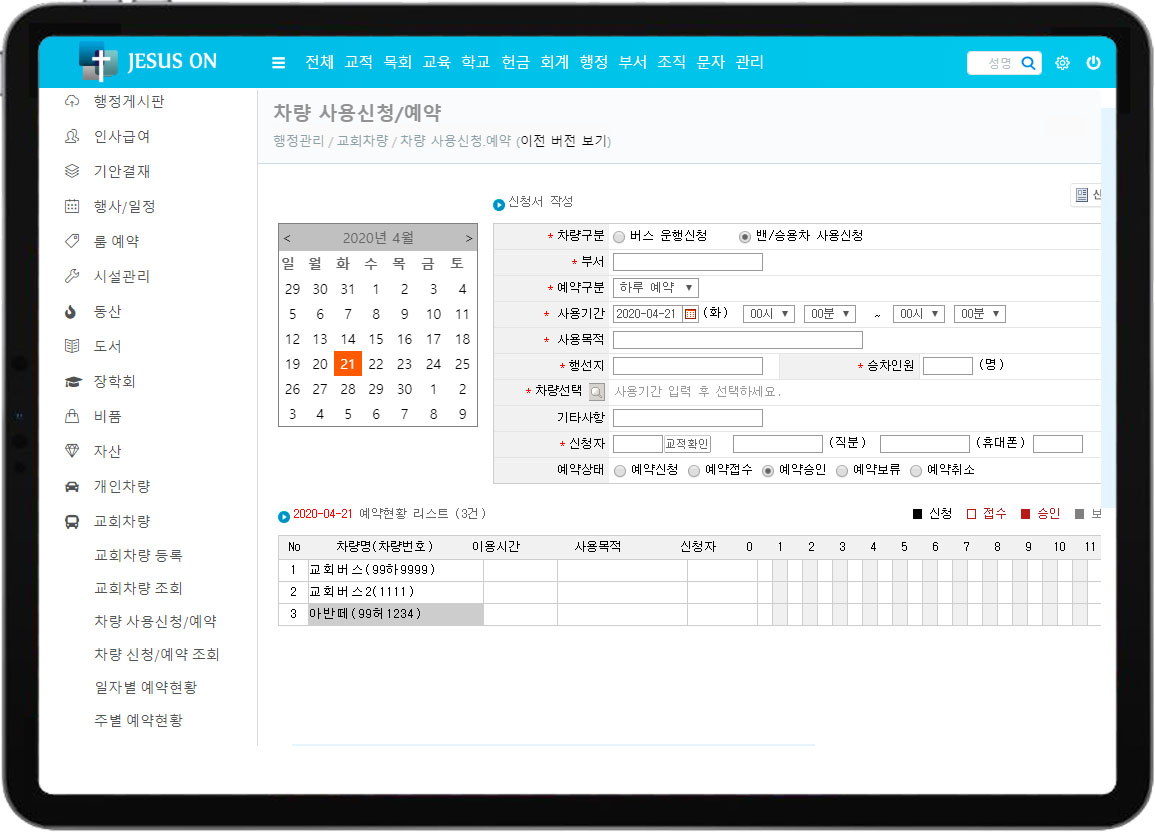Open 교적 top menu item
Viewport: 1155px width, 832px height.
(x=358, y=62)
